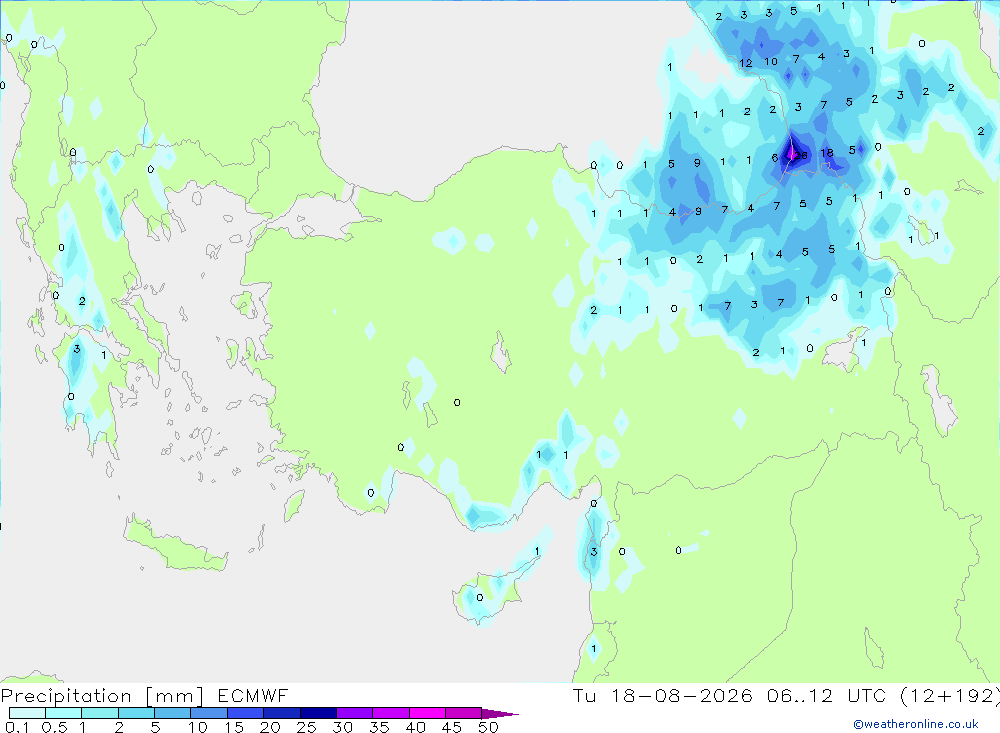The image size is (1000, 733).
Task: Click the '10' value on the map
Action: pos(771,61)
